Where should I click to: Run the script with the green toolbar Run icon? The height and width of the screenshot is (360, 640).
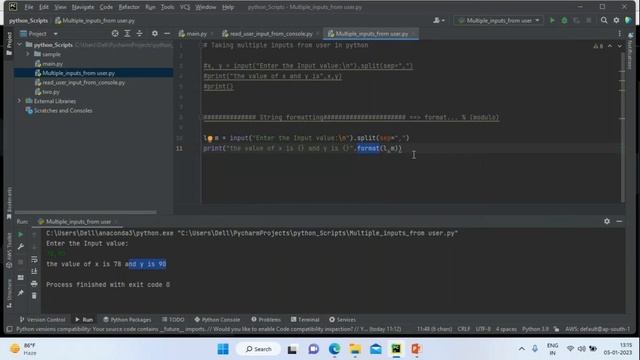[x=552, y=20]
